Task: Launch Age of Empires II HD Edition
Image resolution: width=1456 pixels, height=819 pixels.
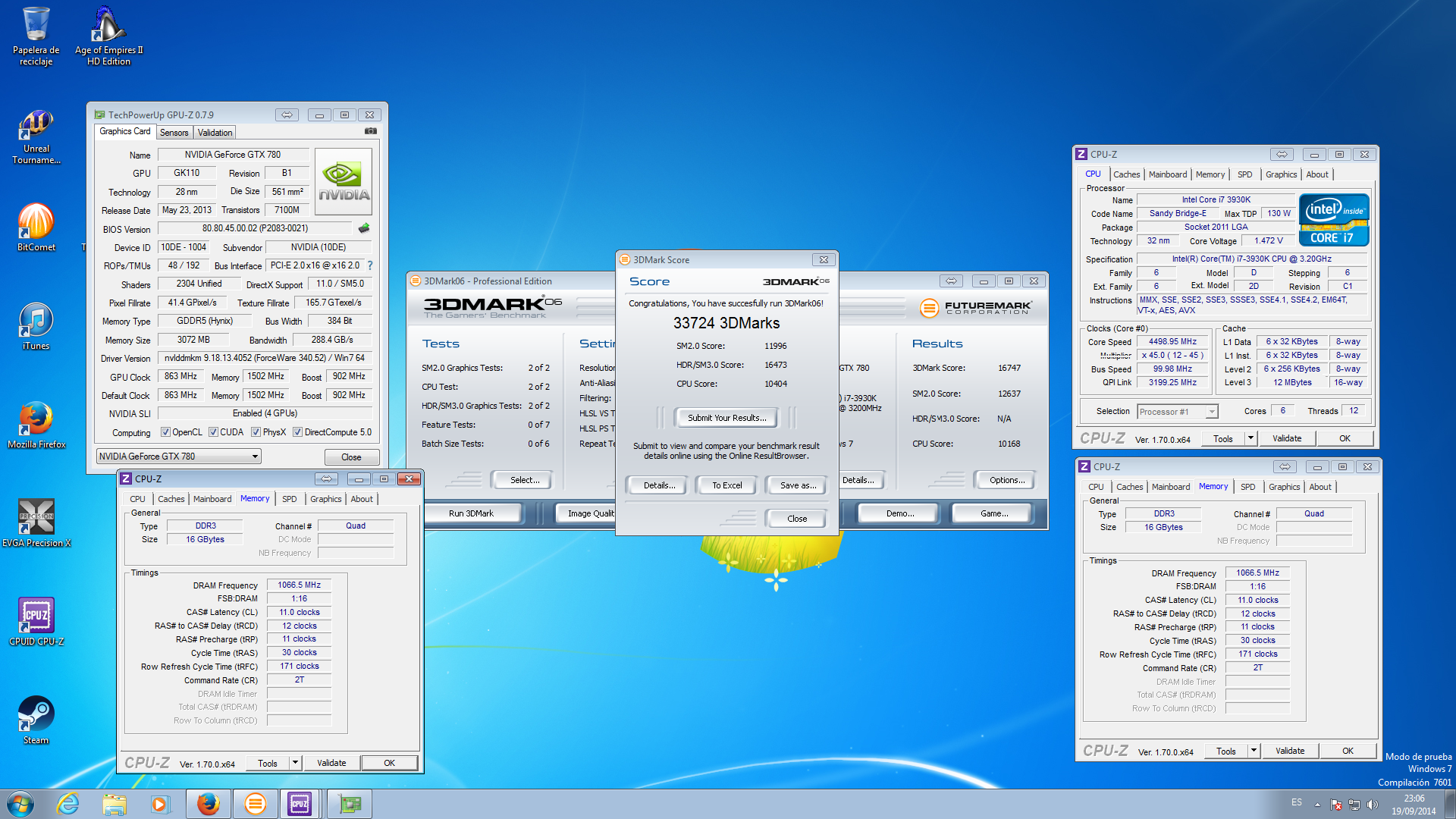Action: coord(108,36)
